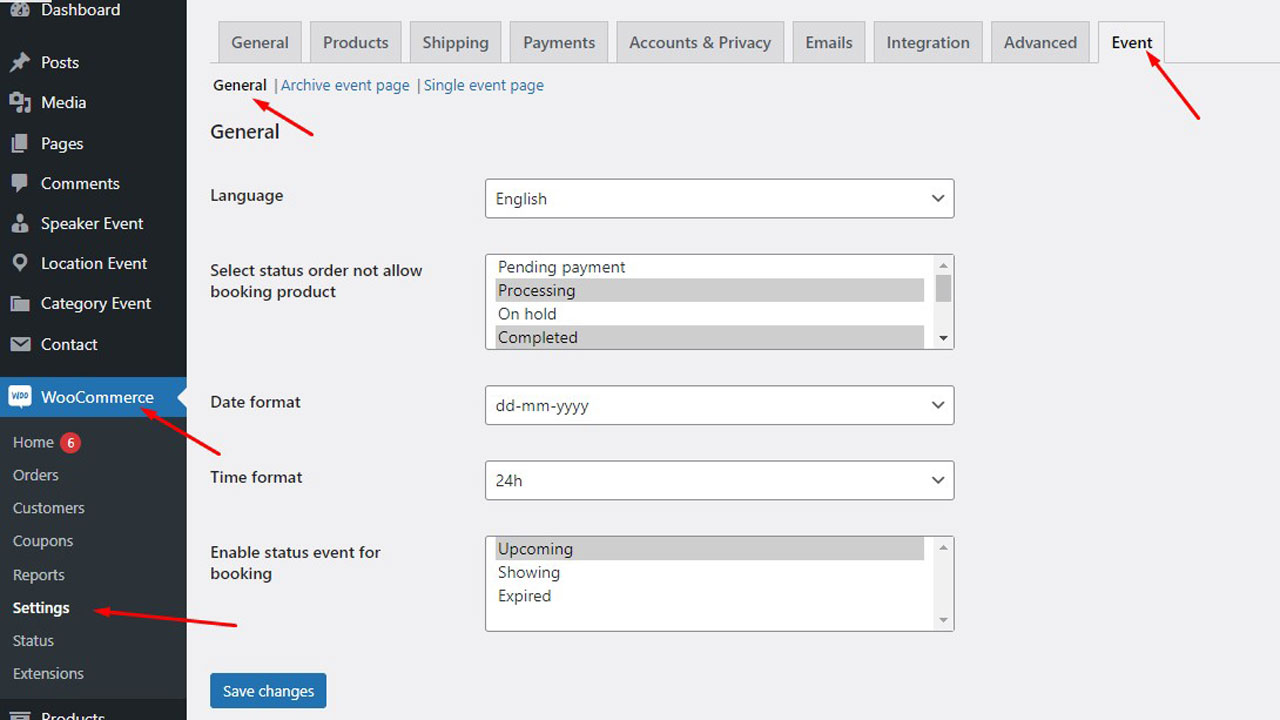The width and height of the screenshot is (1280, 720).
Task: Click the Location Event map pin icon
Action: 20,263
